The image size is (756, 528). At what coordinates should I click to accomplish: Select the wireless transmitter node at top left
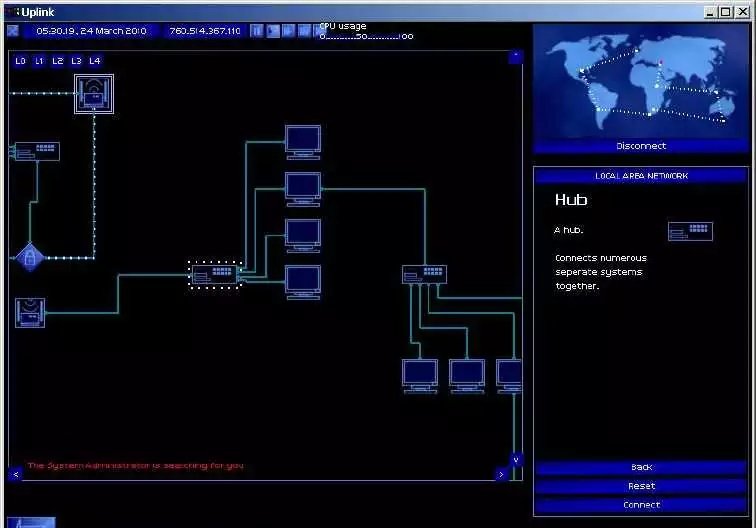(x=93, y=94)
